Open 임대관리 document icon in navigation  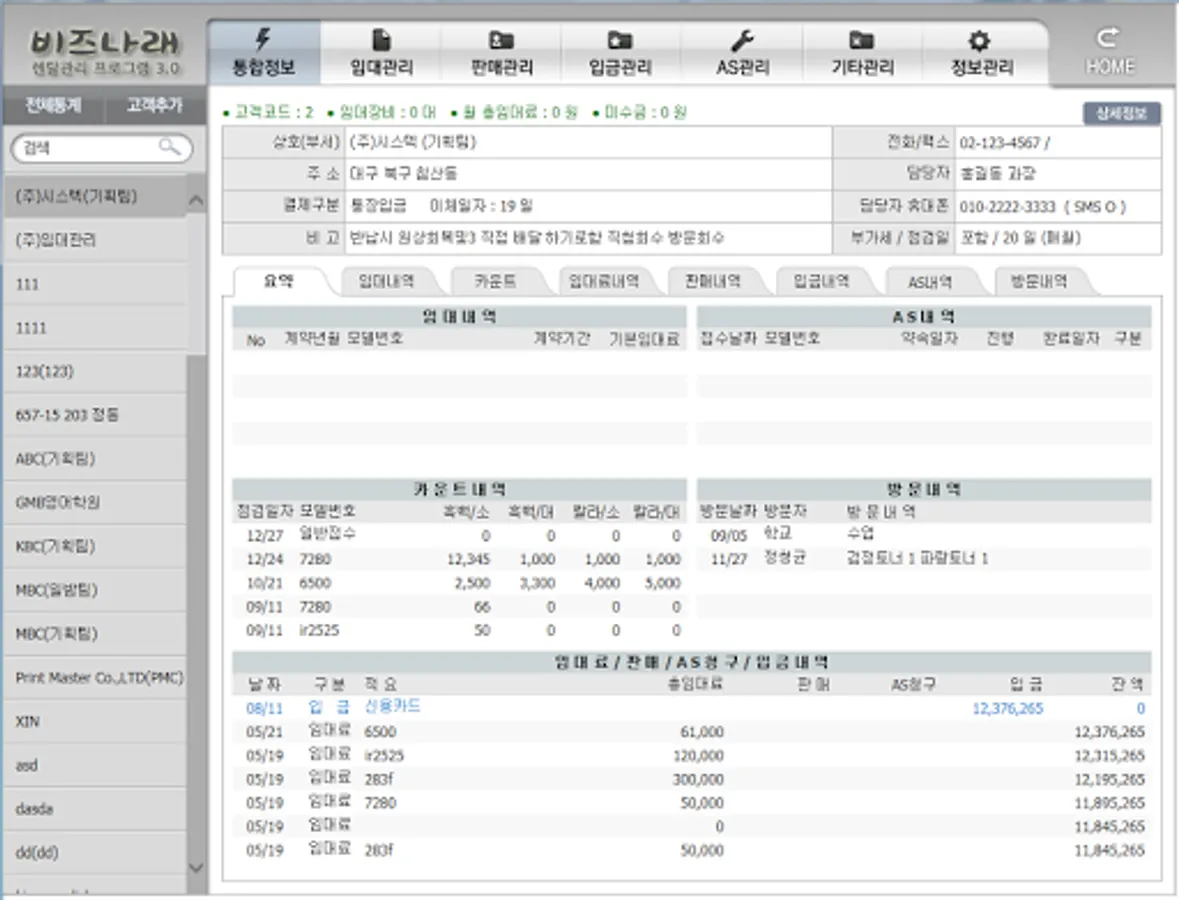coord(381,40)
